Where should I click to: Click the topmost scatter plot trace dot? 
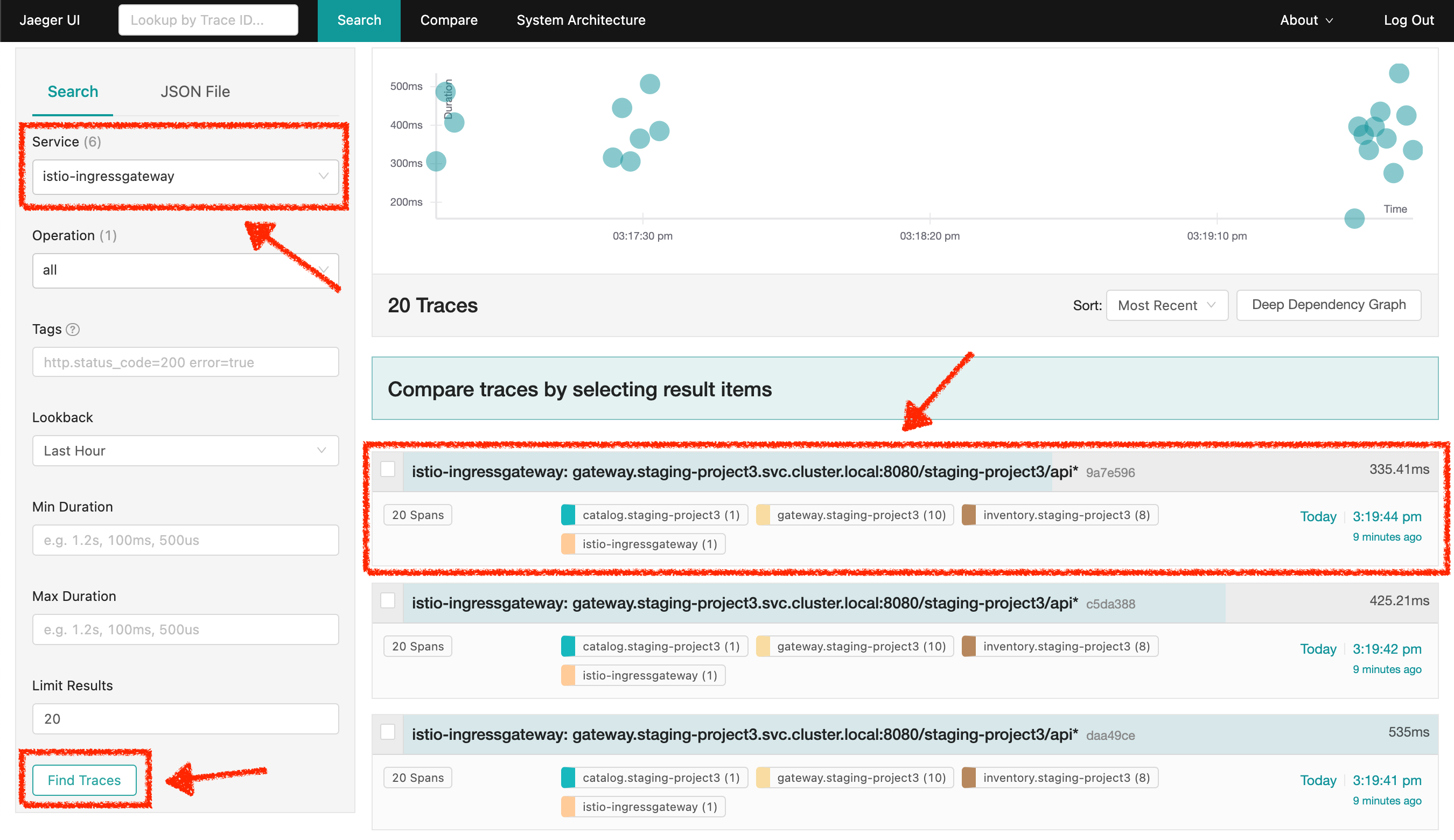tap(1398, 73)
